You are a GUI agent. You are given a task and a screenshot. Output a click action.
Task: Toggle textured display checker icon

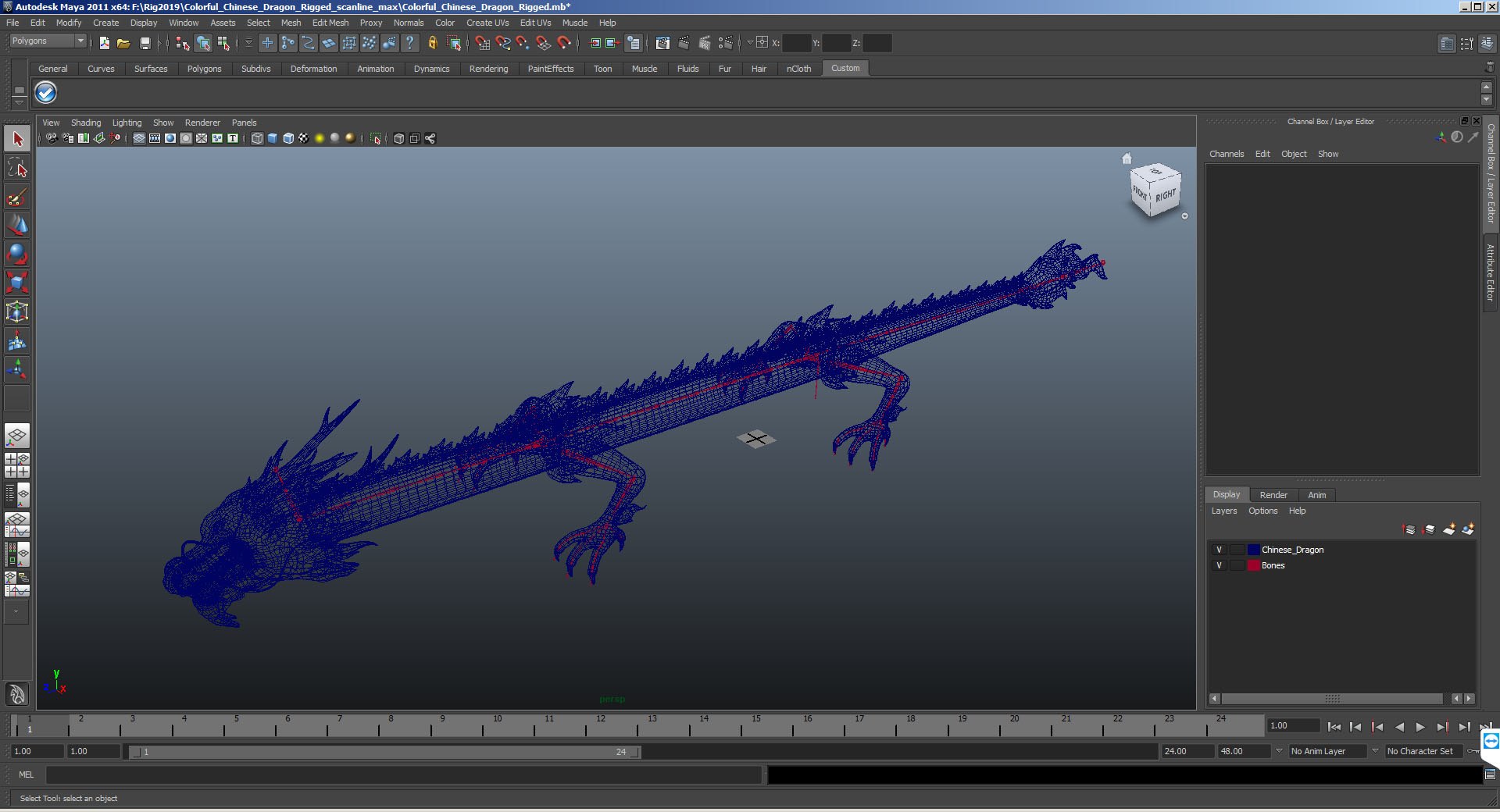point(304,138)
